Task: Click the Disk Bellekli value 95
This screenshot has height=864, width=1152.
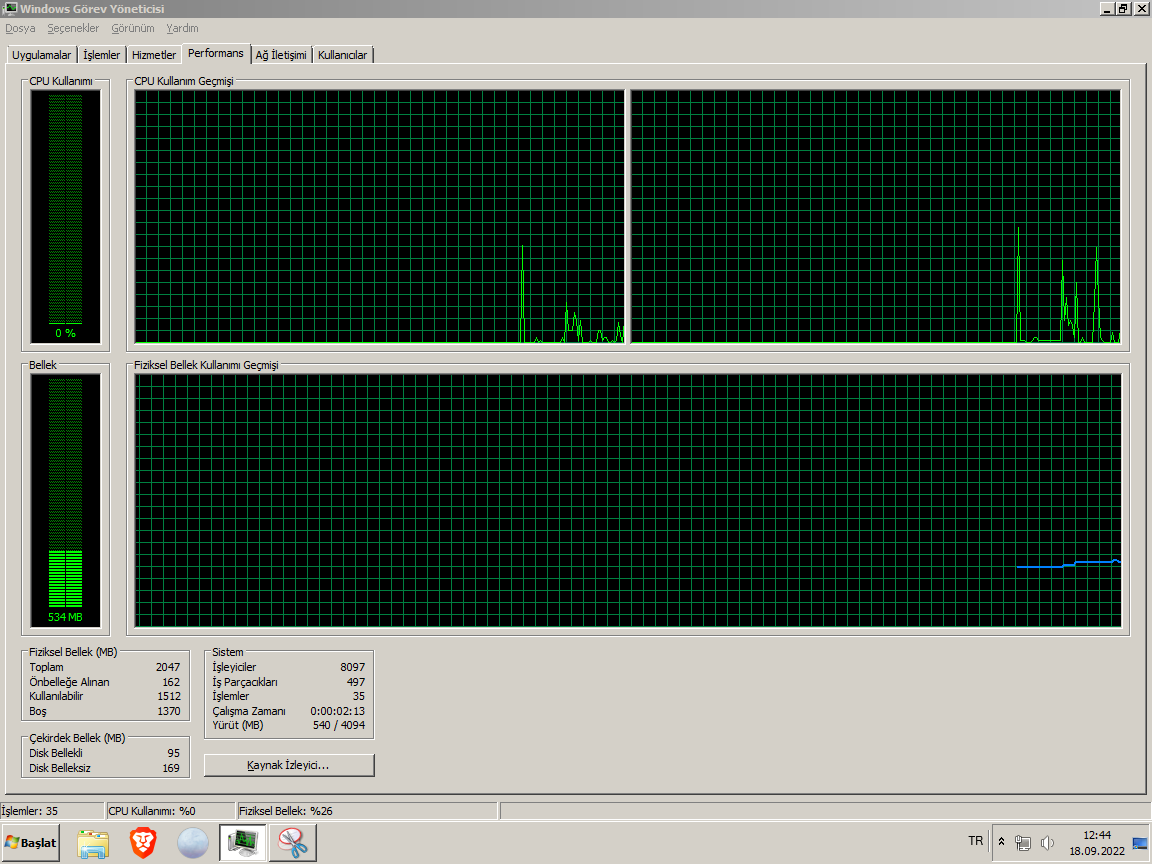Action: (x=173, y=753)
